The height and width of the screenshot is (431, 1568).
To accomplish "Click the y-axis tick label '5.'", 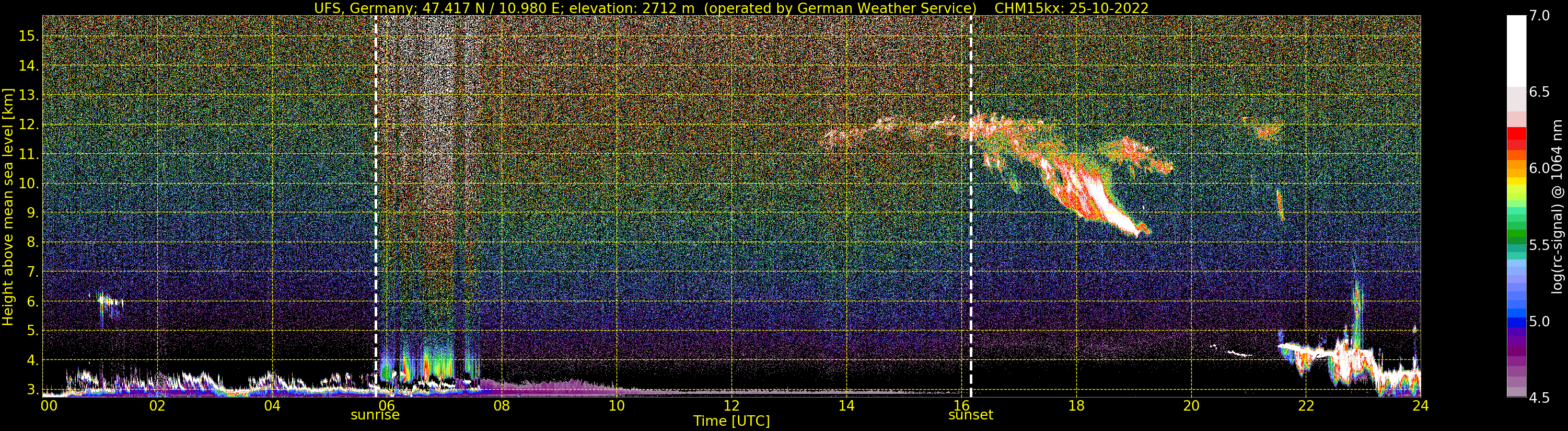I will tap(32, 331).
